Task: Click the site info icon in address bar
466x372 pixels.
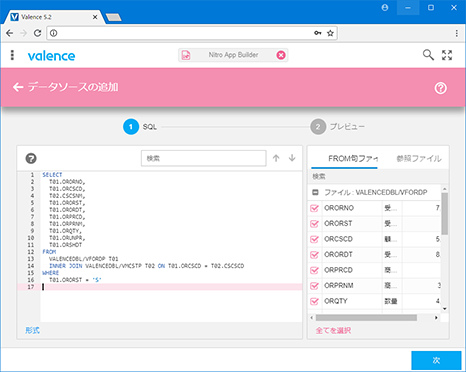Action: coord(54,33)
